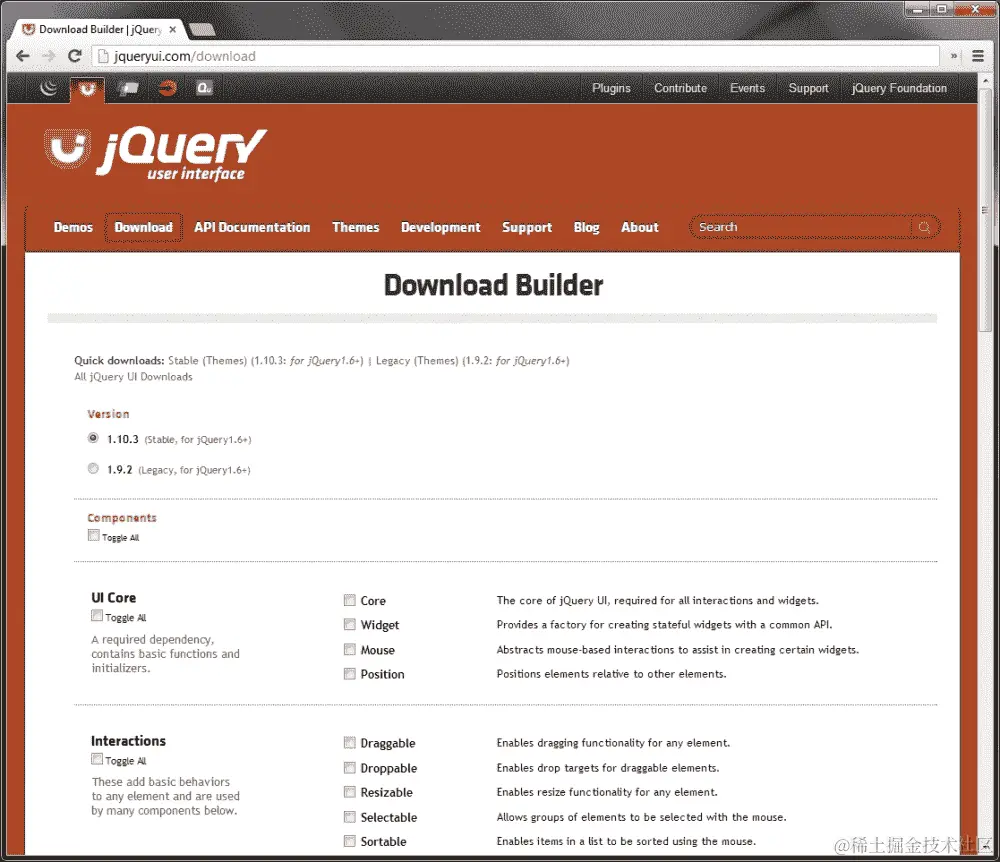Switch to the API Documentation section
Screen dimensions: 1000x862
pos(252,227)
